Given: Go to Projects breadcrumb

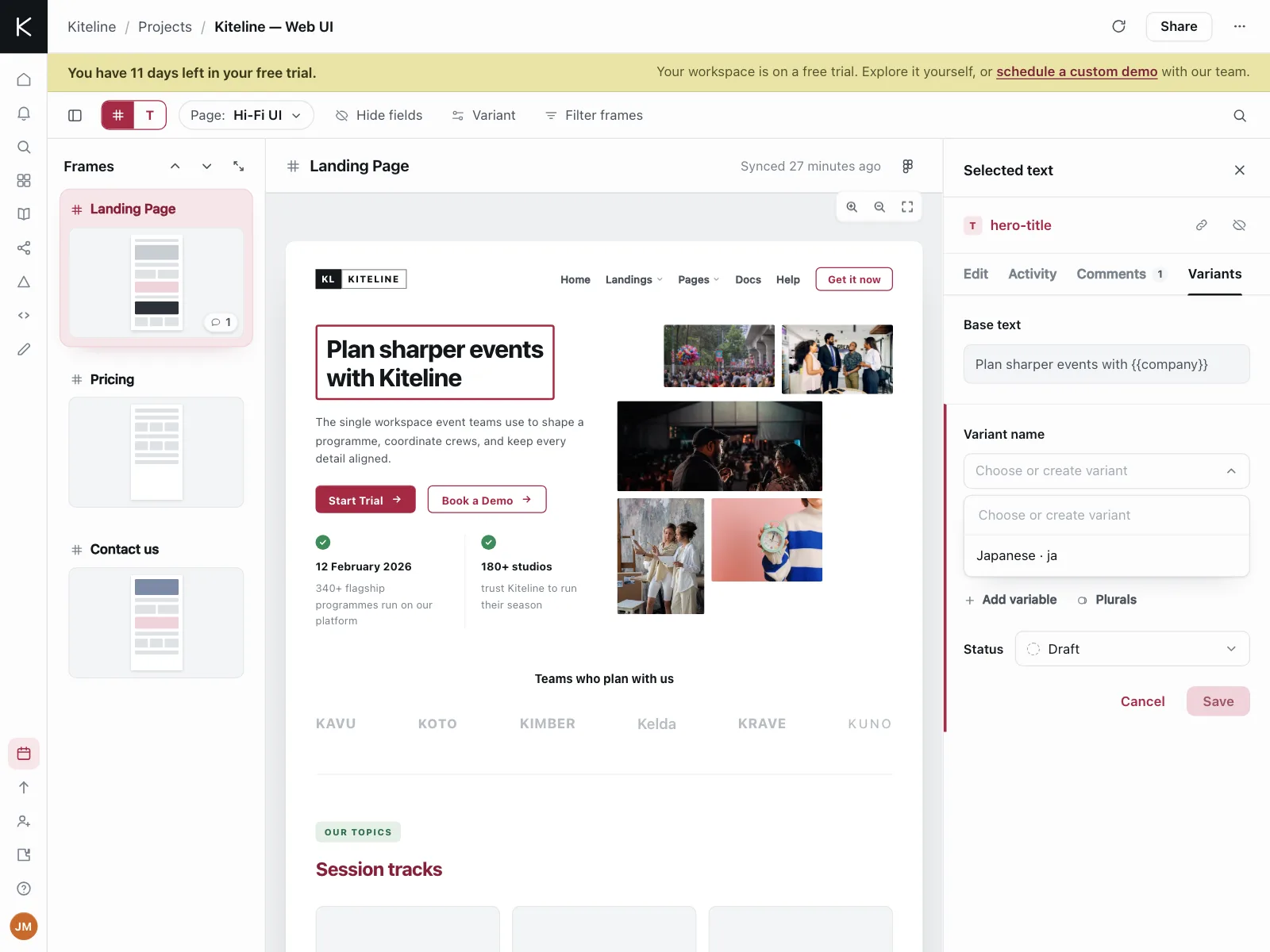Looking at the screenshot, I should tap(165, 27).
